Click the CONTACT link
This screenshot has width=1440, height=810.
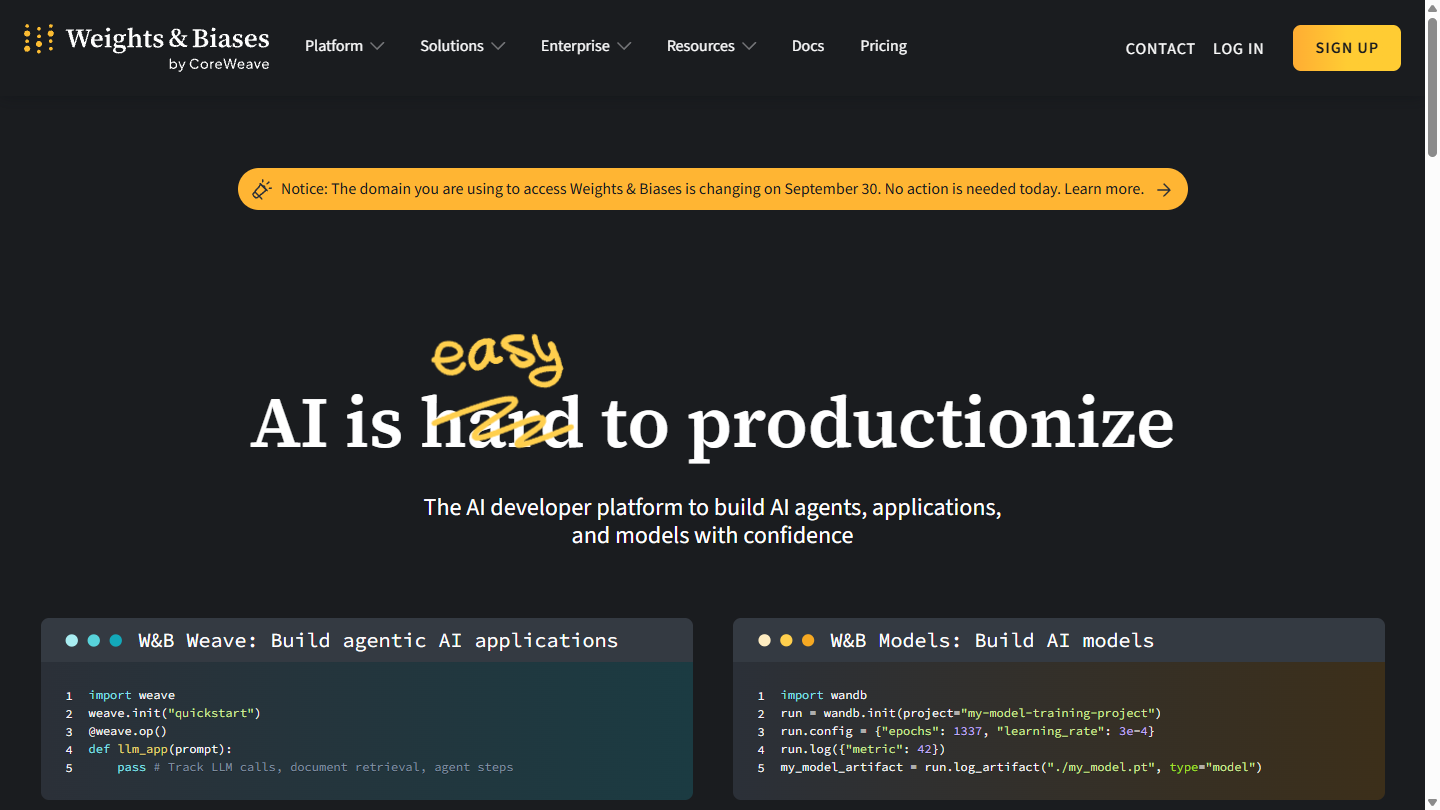pos(1160,49)
